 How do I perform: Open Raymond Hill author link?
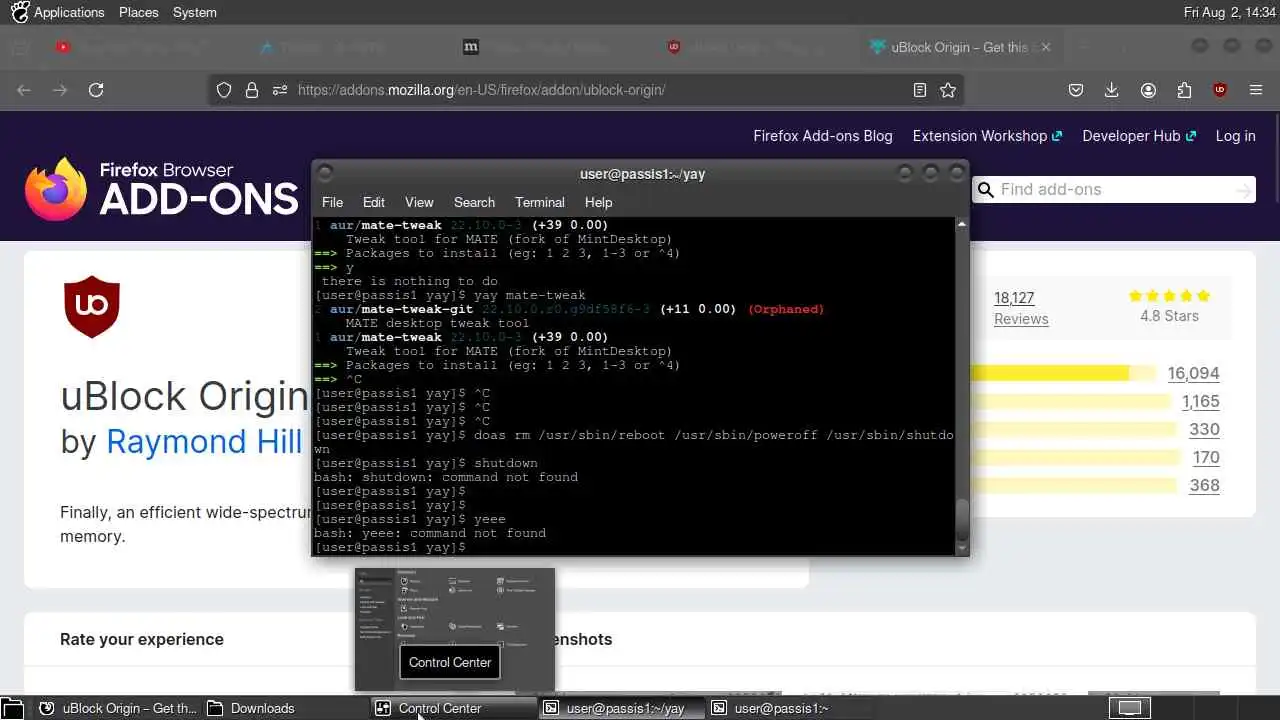click(204, 441)
